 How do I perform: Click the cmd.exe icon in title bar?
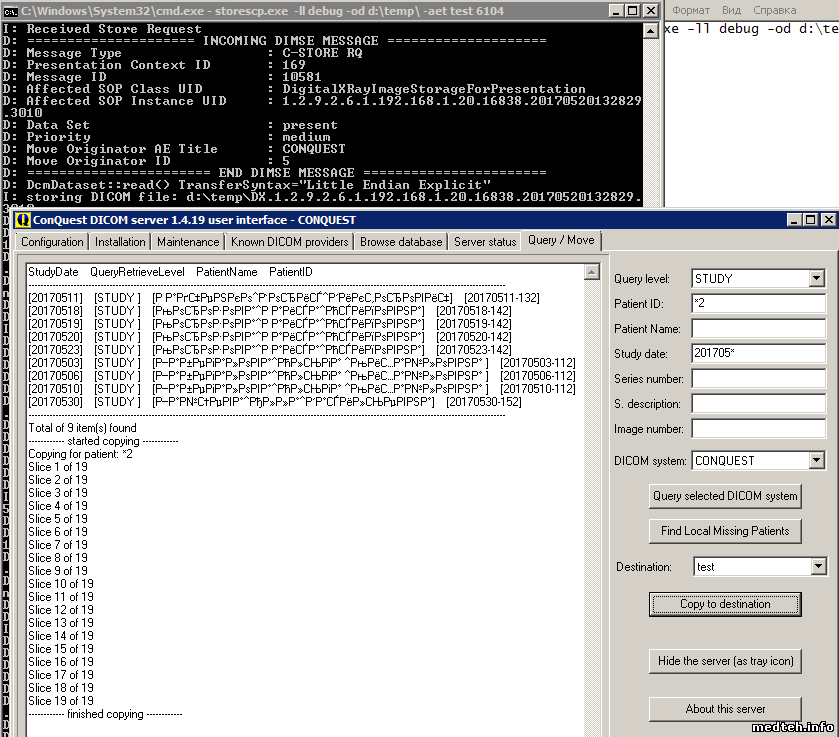pos(9,11)
